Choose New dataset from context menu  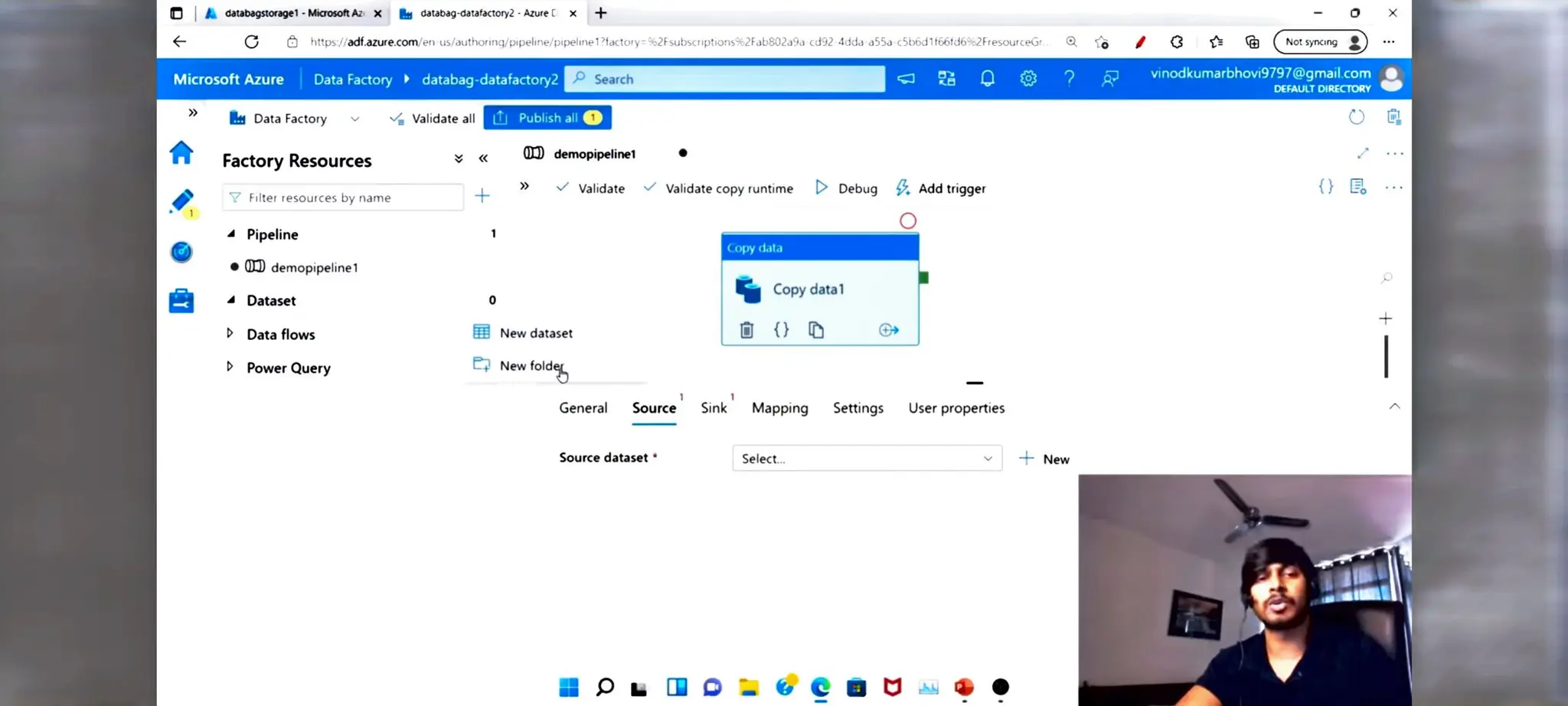(x=524, y=332)
